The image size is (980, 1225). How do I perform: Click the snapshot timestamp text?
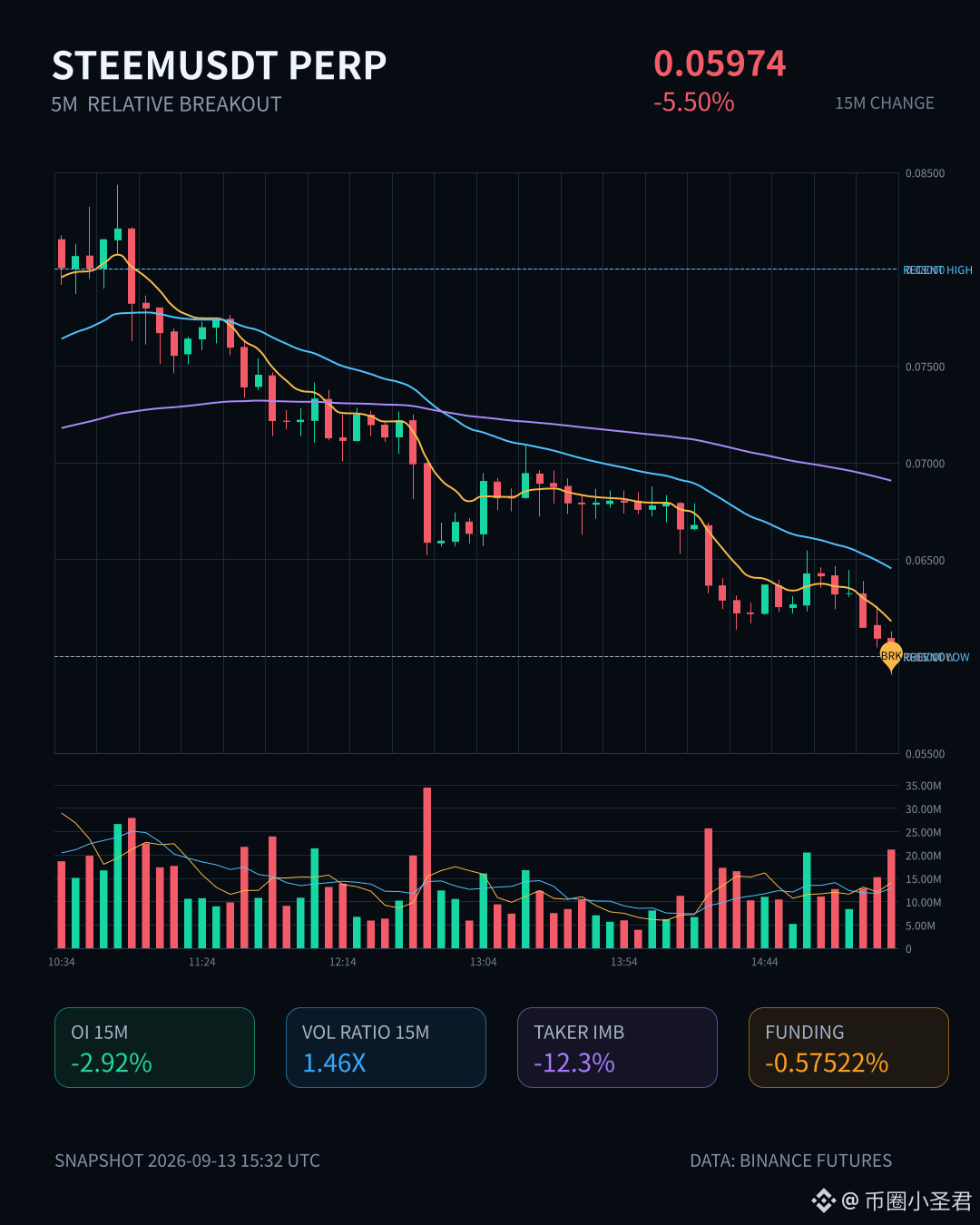(x=187, y=1161)
